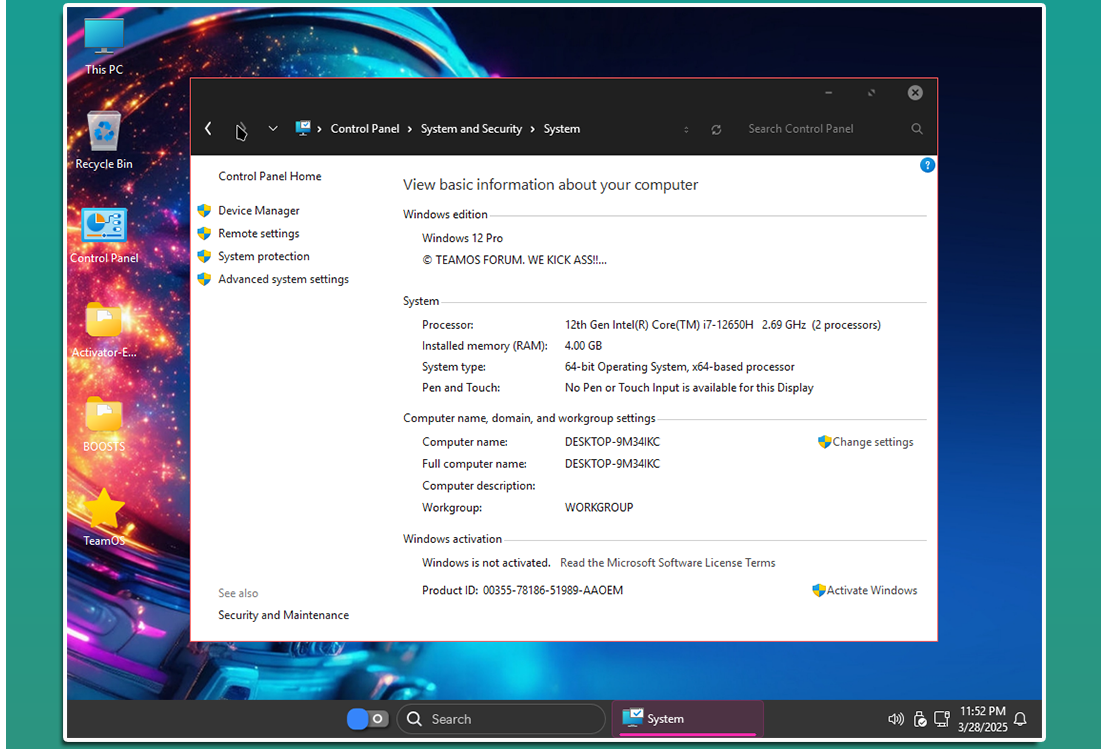Click the refresh icon beside the address bar
The height and width of the screenshot is (749, 1109).
716,130
